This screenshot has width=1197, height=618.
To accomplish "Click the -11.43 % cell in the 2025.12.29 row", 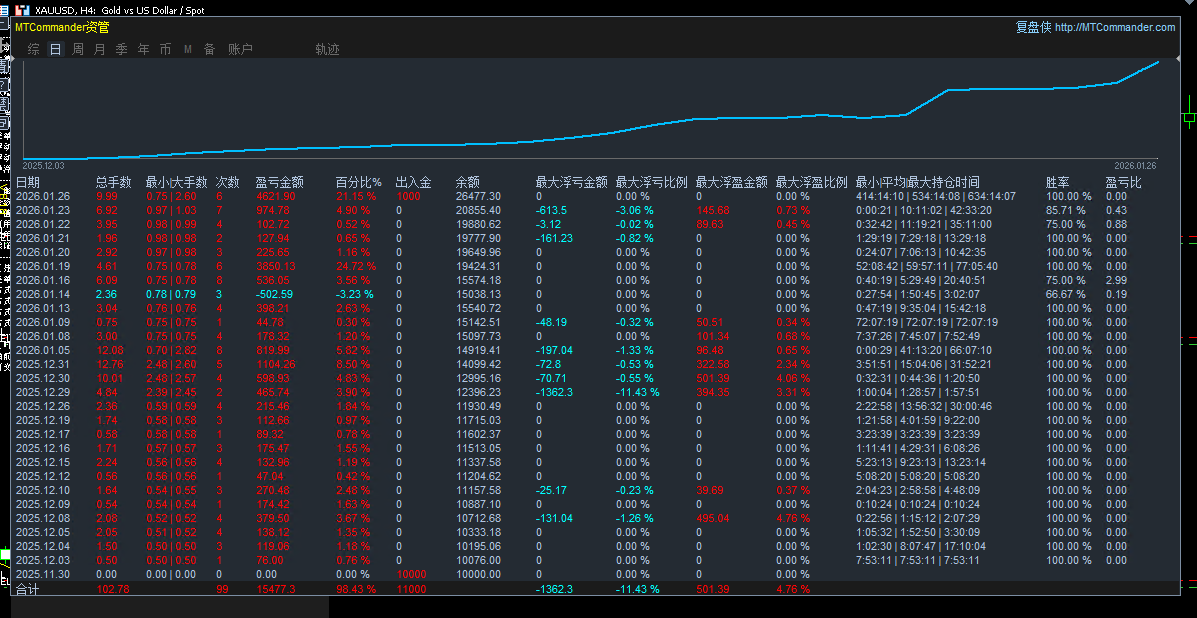I will (637, 392).
